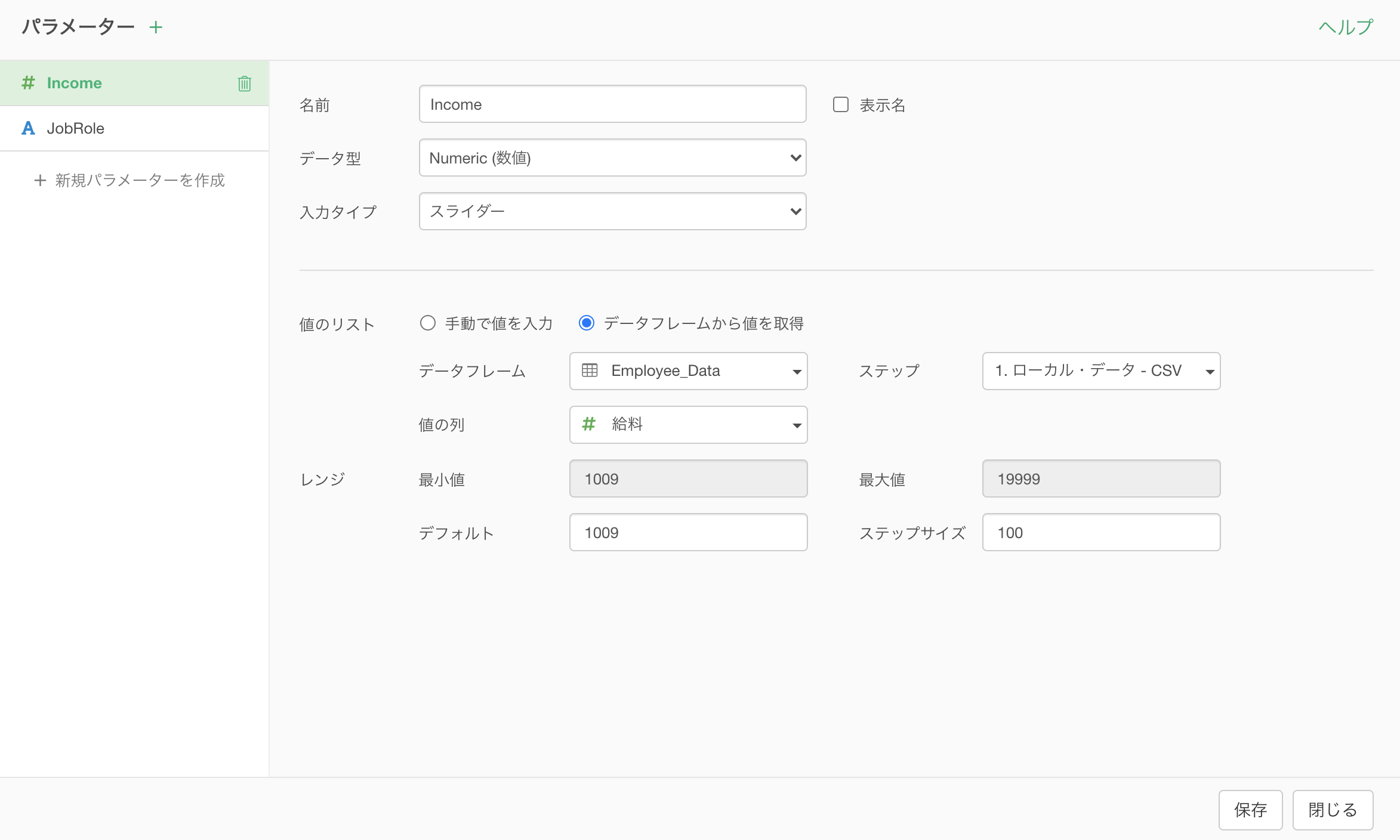Expand the ステップ ローカル・データ dropdown
The image size is (1400, 840).
coord(1100,371)
